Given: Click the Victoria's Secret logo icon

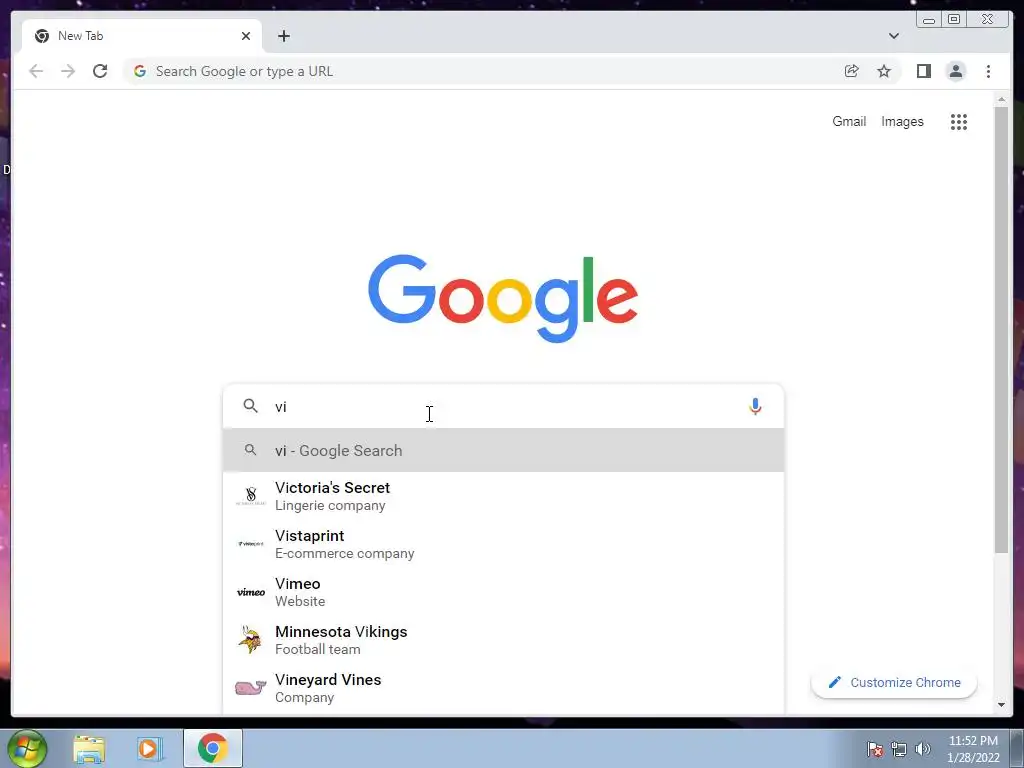Looking at the screenshot, I should 251,496.
